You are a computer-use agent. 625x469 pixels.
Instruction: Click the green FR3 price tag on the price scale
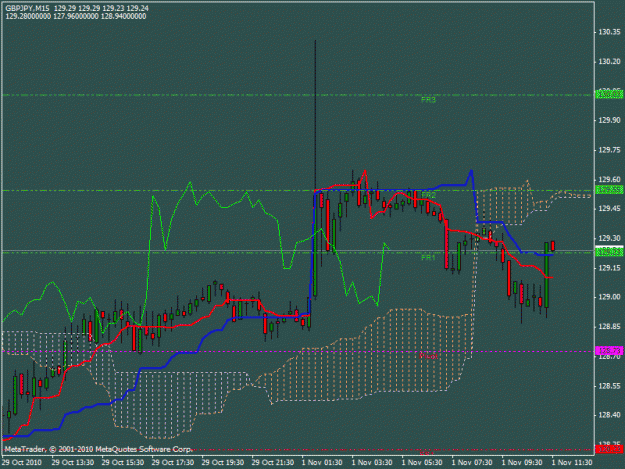pos(609,95)
